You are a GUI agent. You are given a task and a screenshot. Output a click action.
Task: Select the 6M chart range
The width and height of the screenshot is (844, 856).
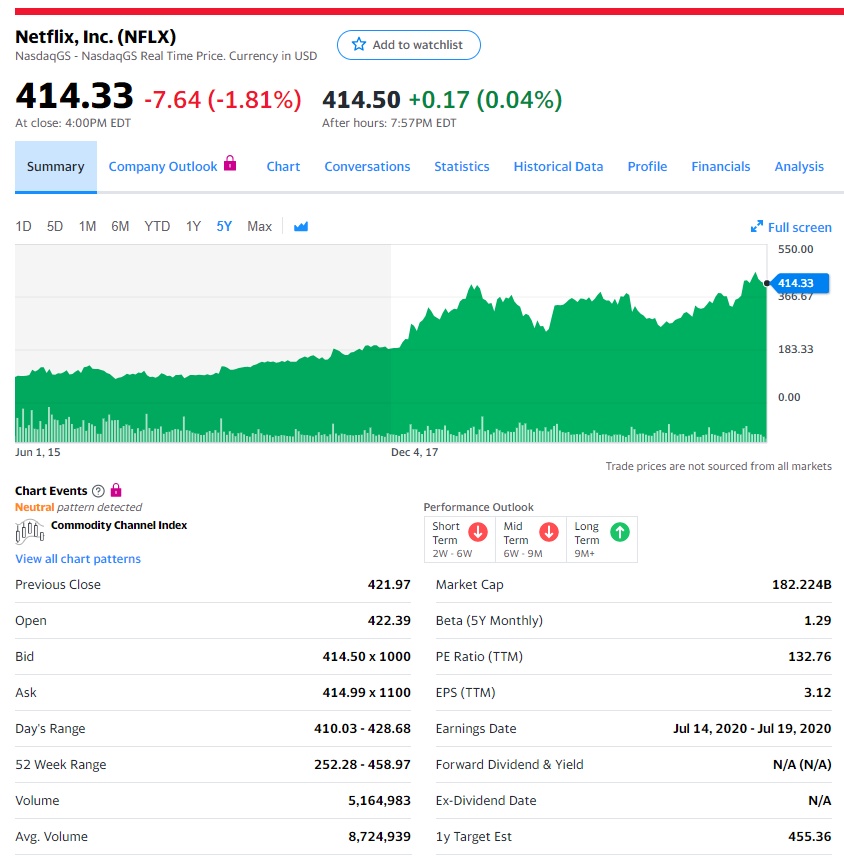click(120, 226)
